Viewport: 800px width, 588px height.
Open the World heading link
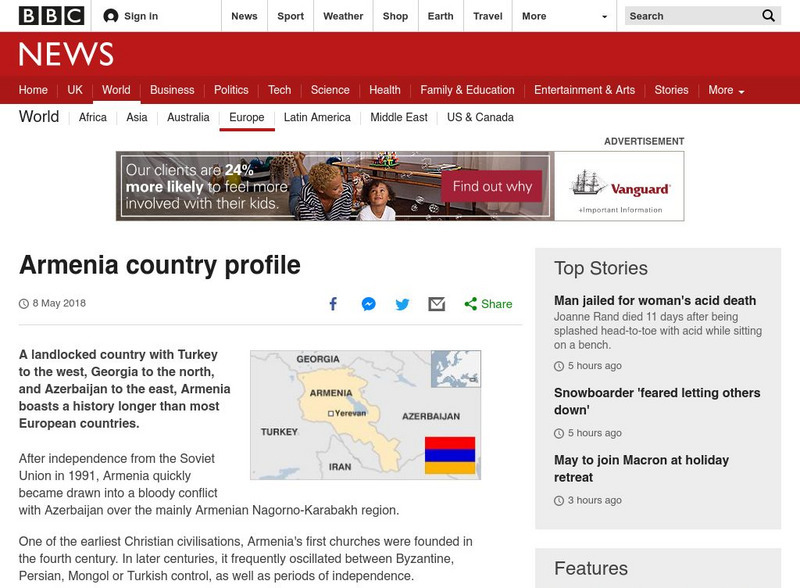click(x=39, y=116)
